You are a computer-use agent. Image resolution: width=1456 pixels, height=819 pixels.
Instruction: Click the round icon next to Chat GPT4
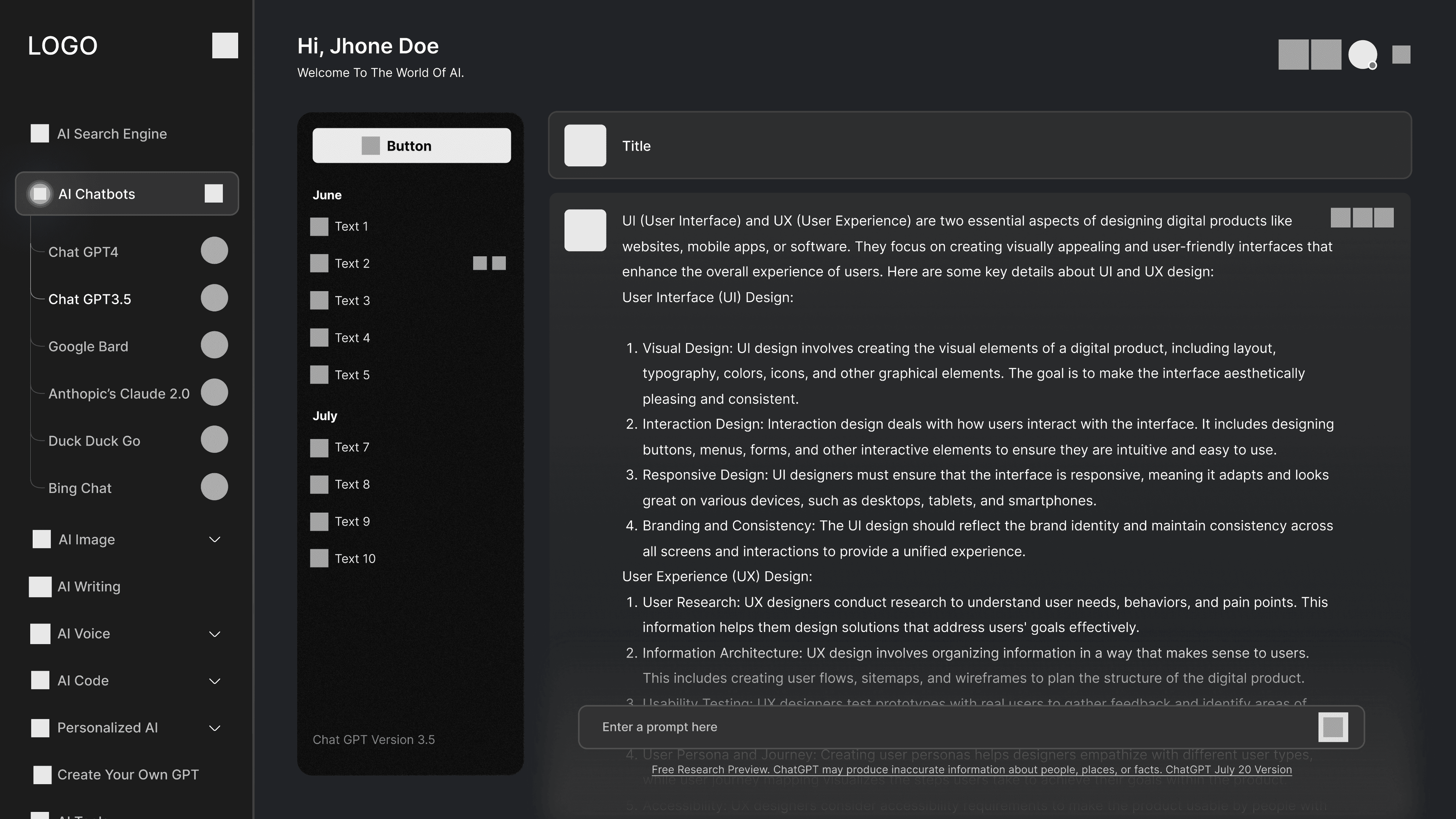click(x=214, y=250)
